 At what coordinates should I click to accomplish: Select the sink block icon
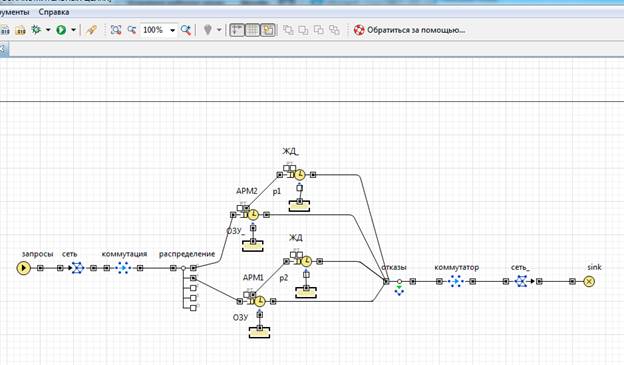click(589, 281)
